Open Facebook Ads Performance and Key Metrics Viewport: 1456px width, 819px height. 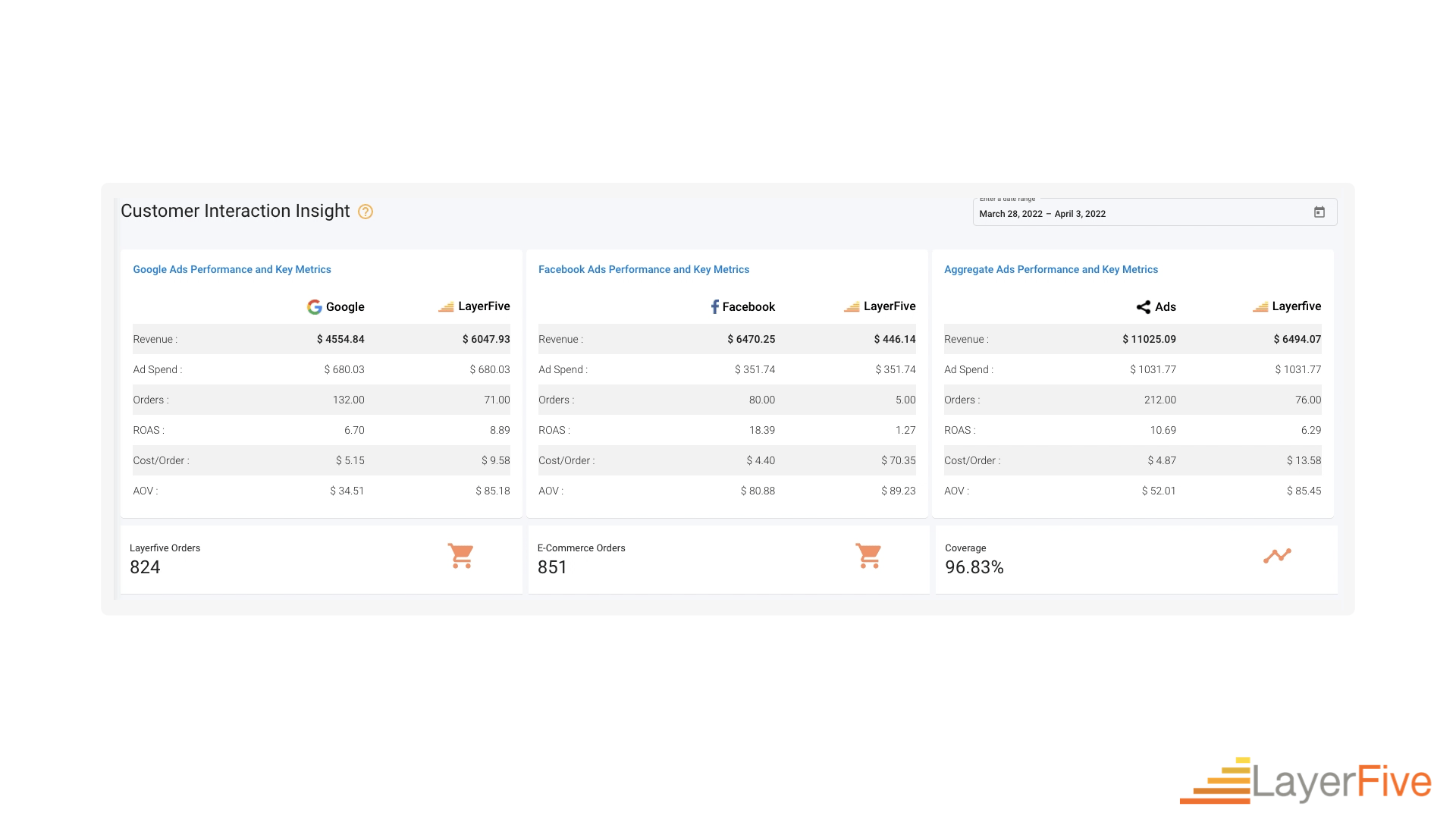[x=643, y=269]
